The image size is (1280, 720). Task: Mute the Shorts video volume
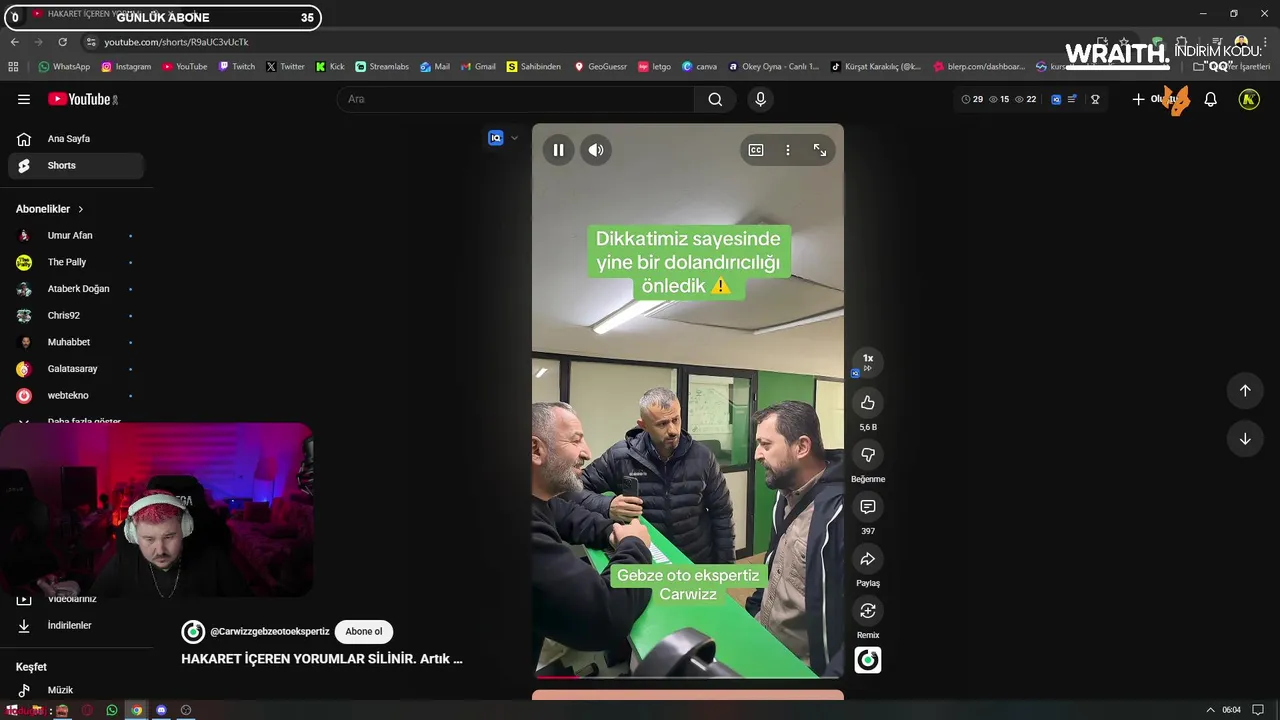pyautogui.click(x=596, y=150)
